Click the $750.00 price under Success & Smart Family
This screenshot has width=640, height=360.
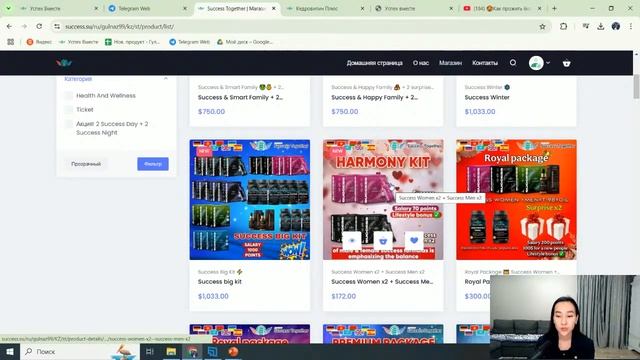(x=211, y=111)
